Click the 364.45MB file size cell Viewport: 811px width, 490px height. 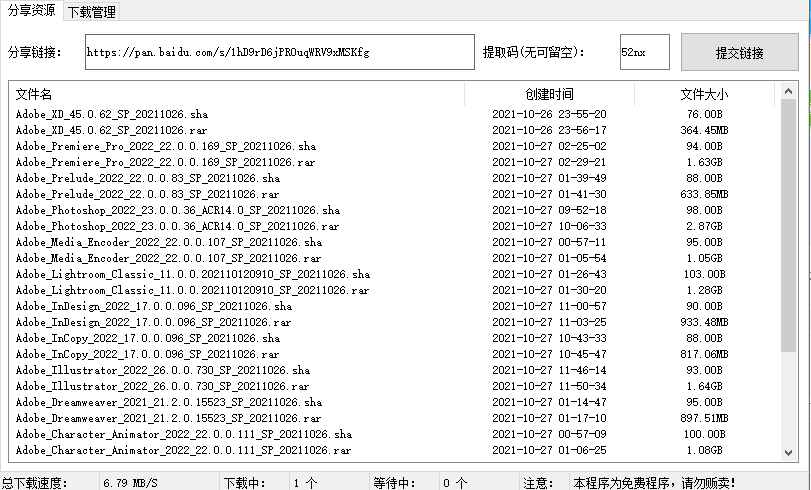click(x=704, y=130)
